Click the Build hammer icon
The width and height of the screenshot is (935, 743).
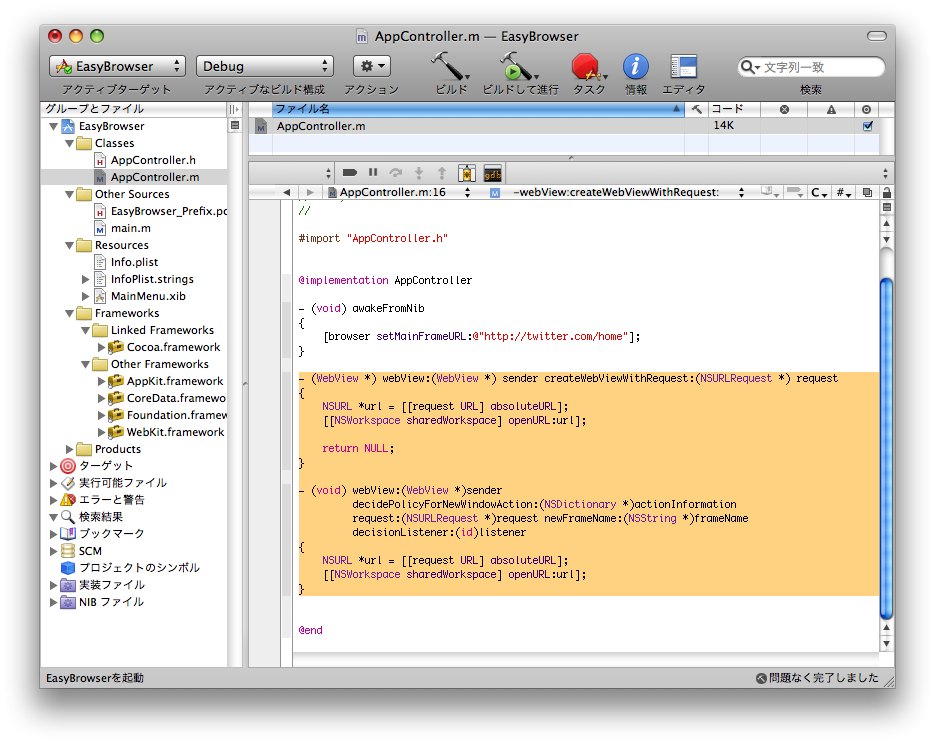449,66
